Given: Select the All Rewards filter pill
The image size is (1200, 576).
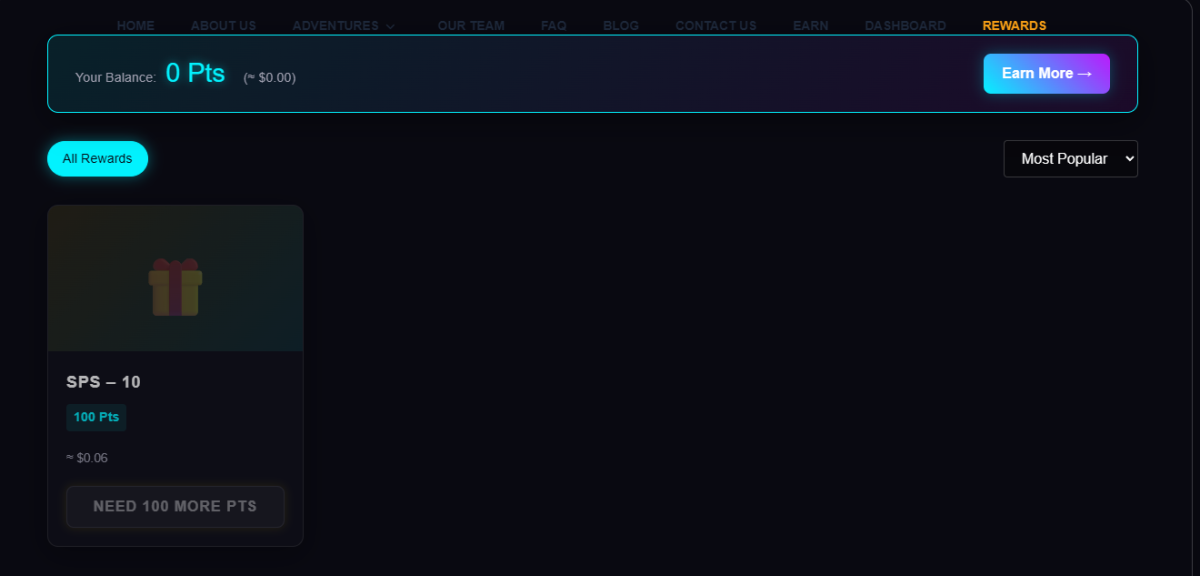Looking at the screenshot, I should coord(97,159).
